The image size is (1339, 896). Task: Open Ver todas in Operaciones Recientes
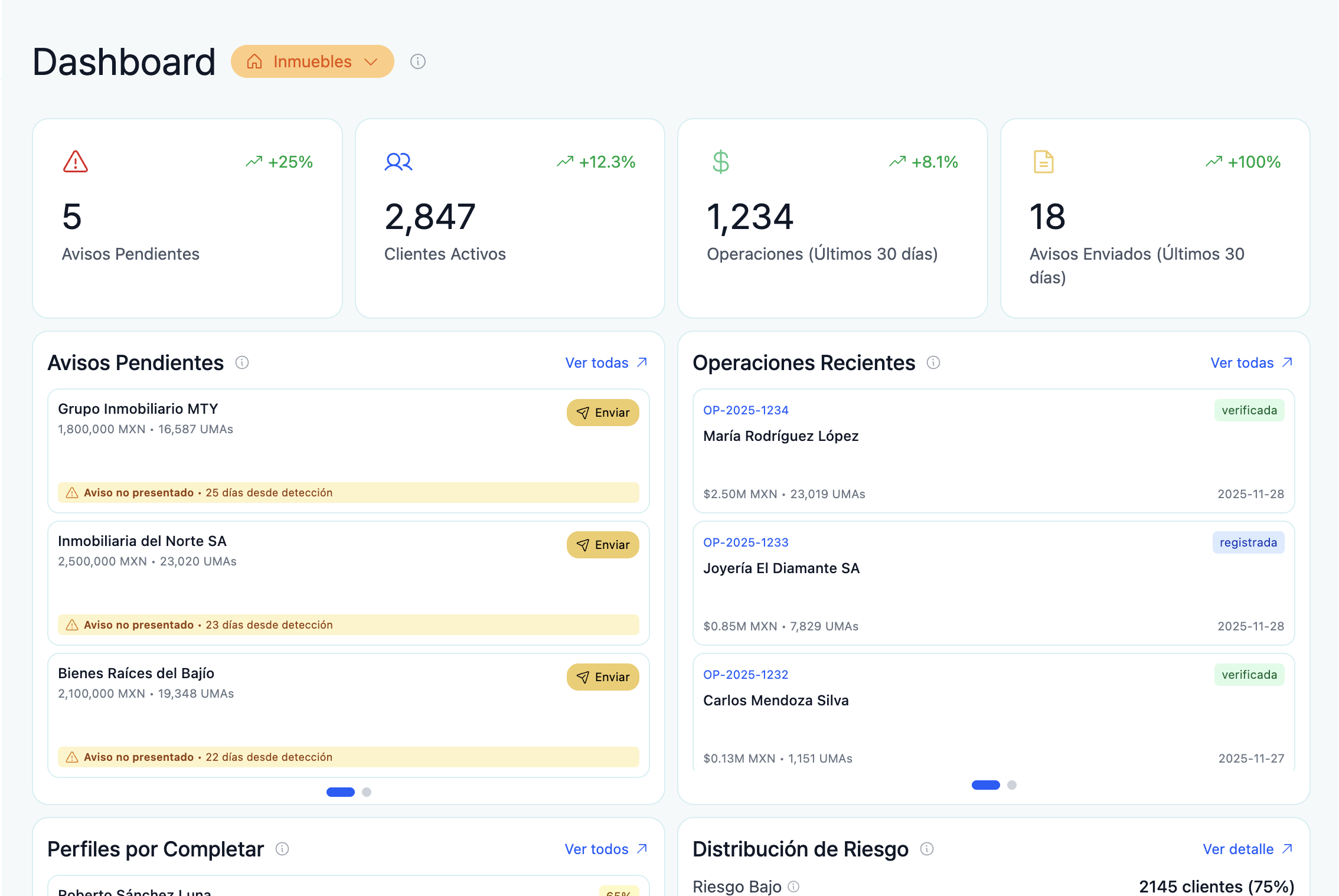tap(1252, 362)
